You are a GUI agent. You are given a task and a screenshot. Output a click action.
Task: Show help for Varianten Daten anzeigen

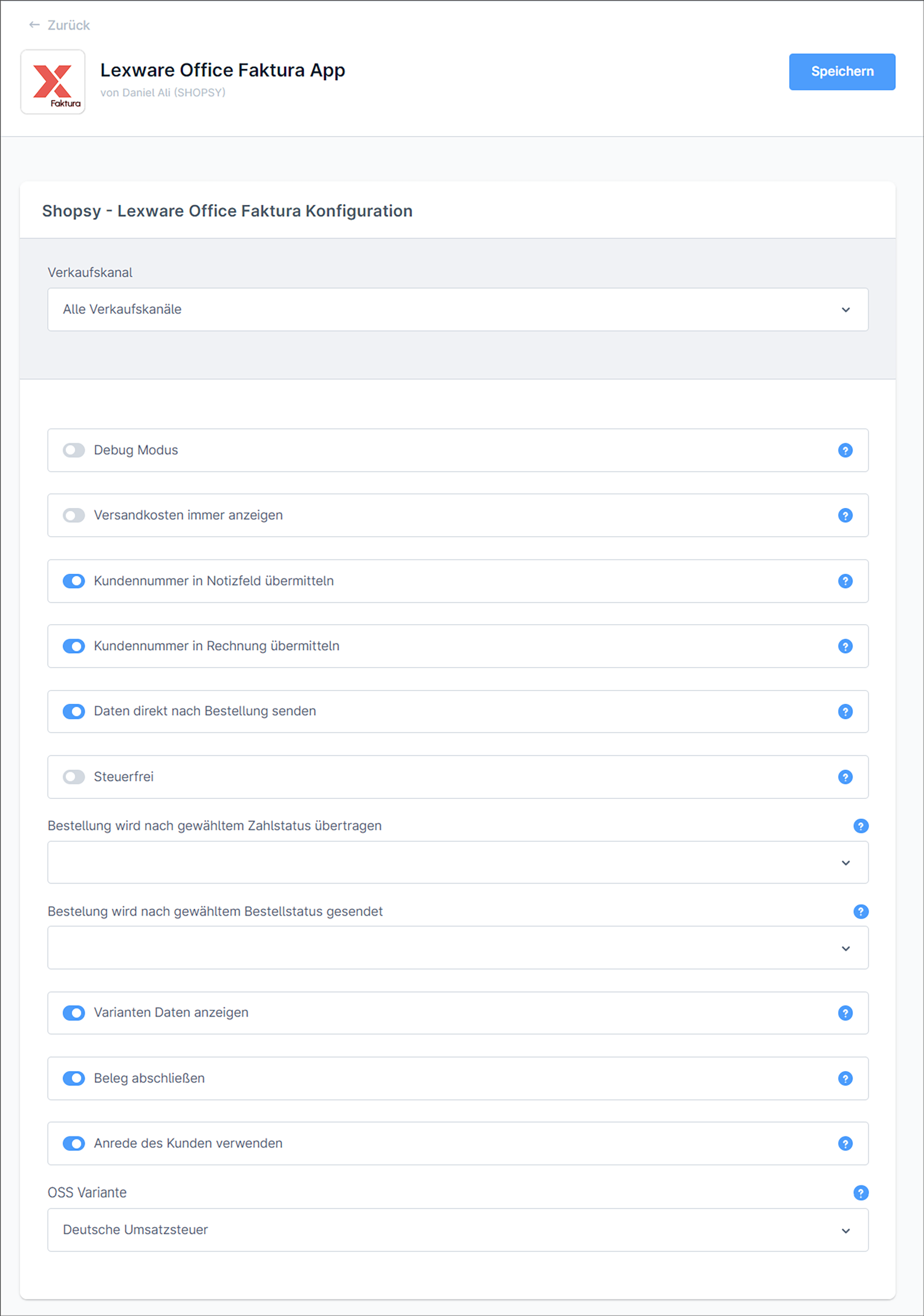click(x=845, y=1013)
